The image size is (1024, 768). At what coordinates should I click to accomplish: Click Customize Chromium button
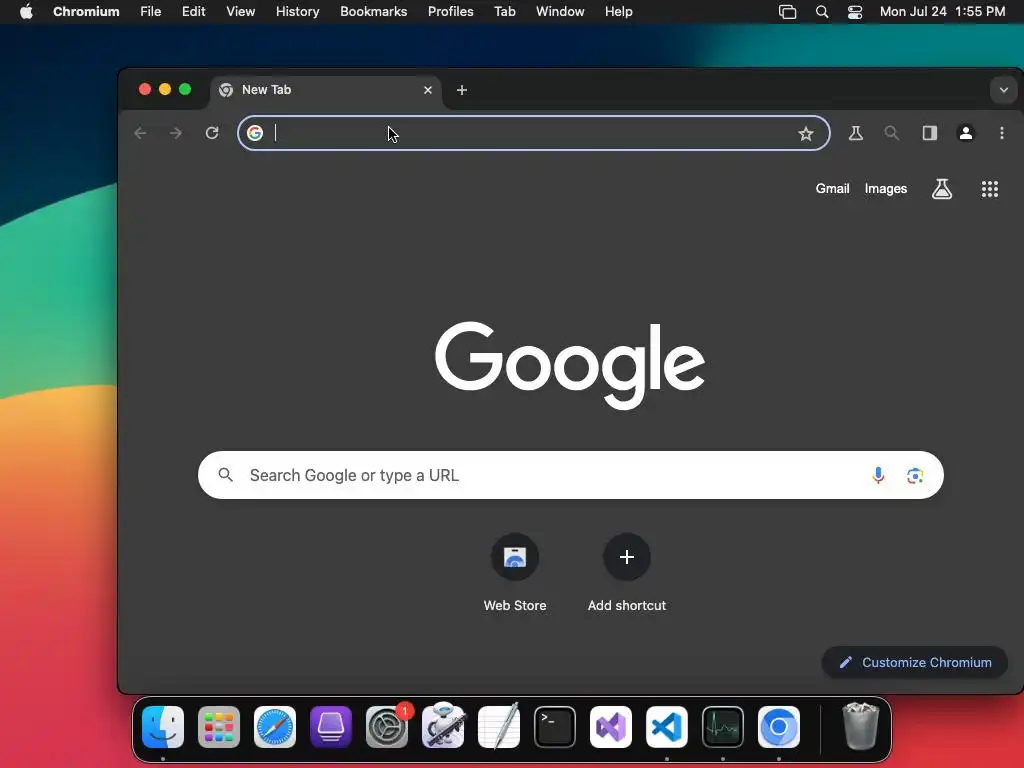click(915, 662)
